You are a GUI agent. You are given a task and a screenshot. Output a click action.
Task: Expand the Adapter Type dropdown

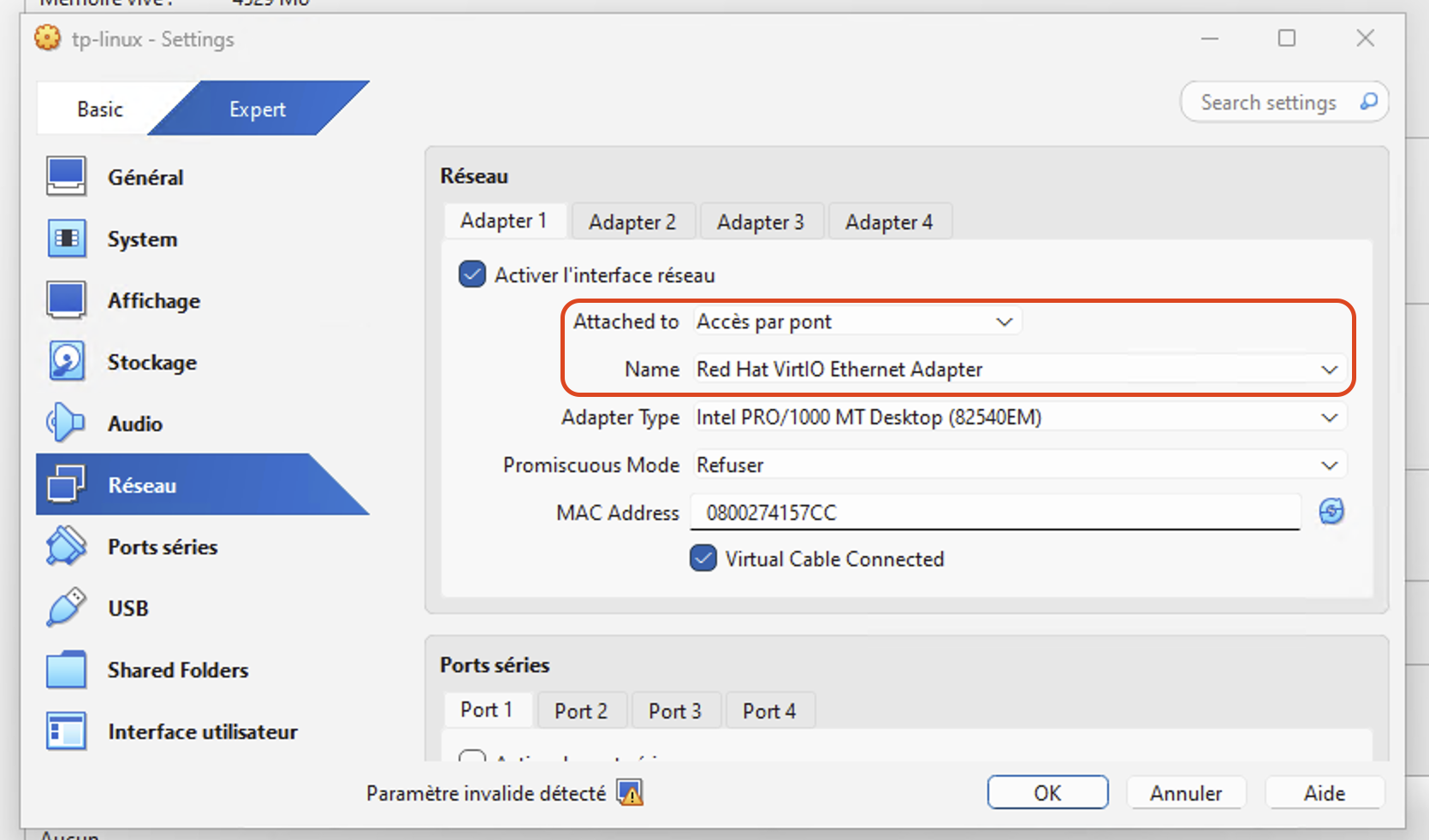click(1018, 417)
